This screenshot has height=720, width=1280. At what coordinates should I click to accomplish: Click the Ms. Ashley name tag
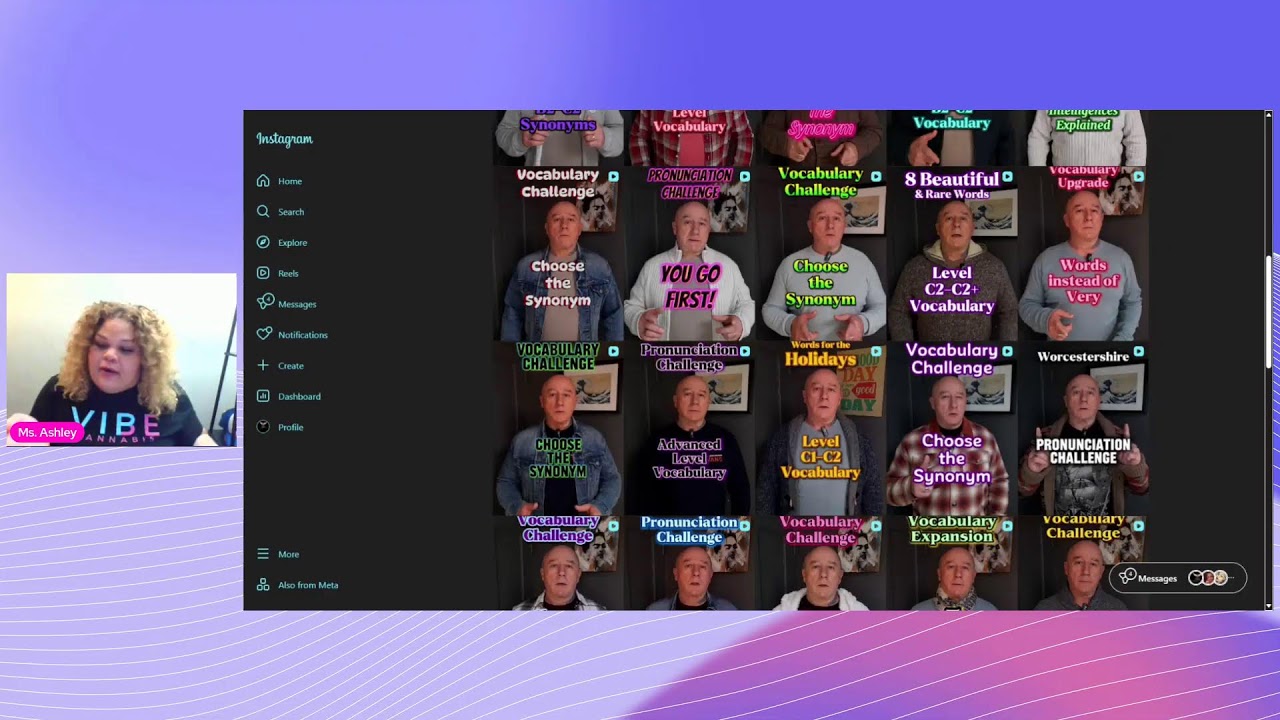[x=47, y=432]
